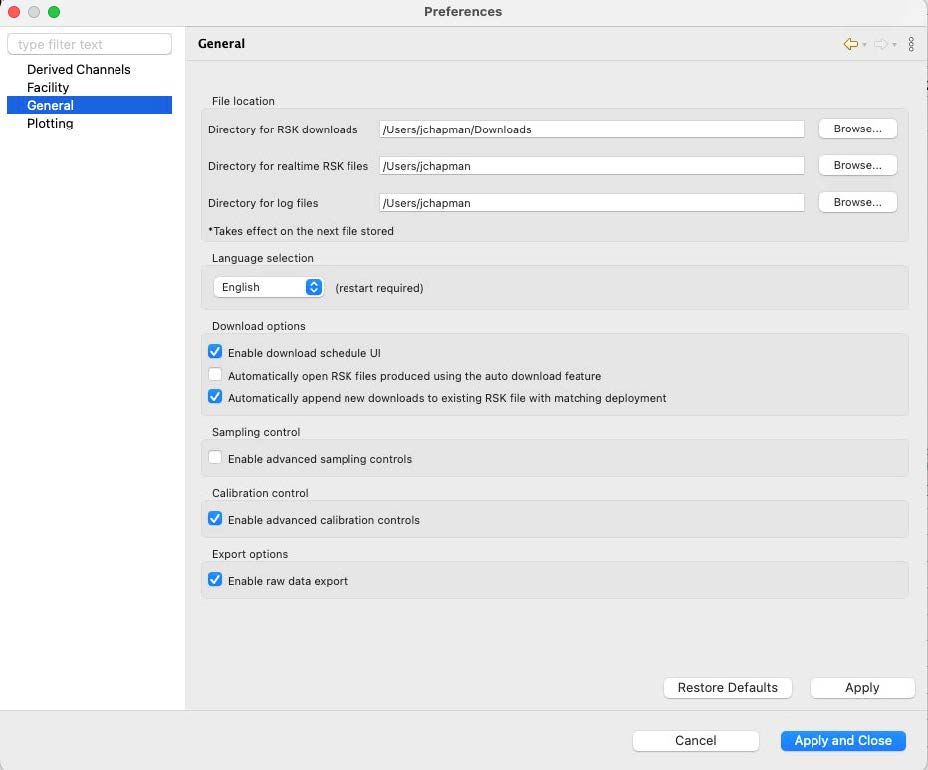
Task: Open the English language selection dropdown
Action: (x=268, y=287)
